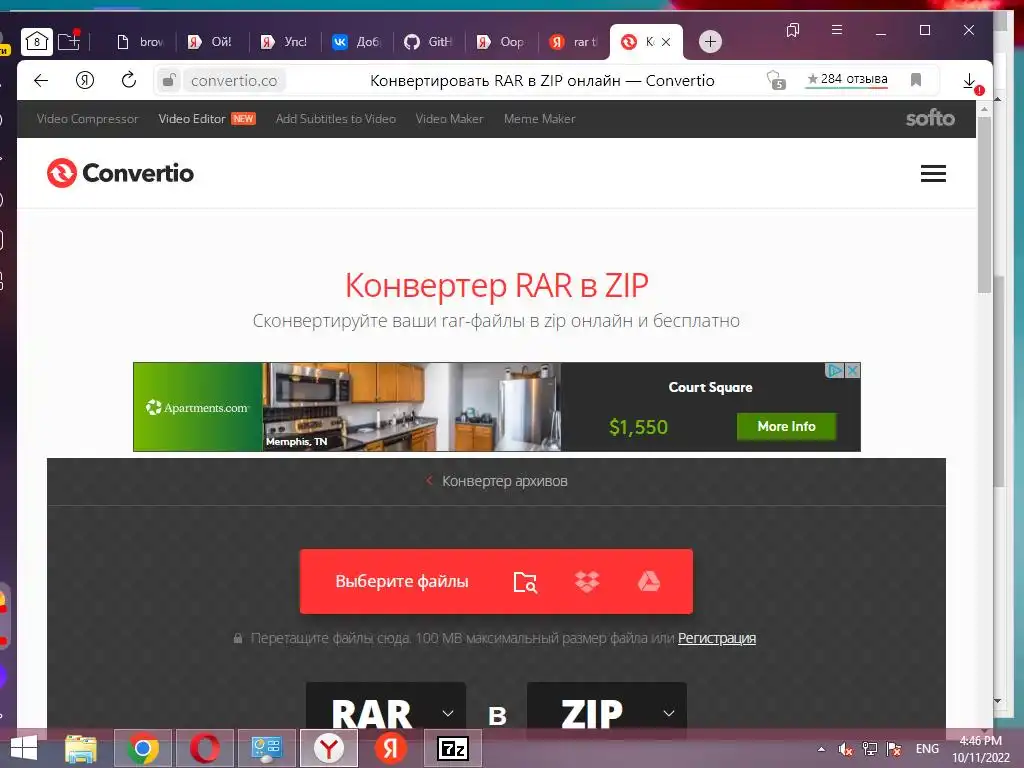
Task: Click the muted volume tray icon
Action: coord(846,749)
